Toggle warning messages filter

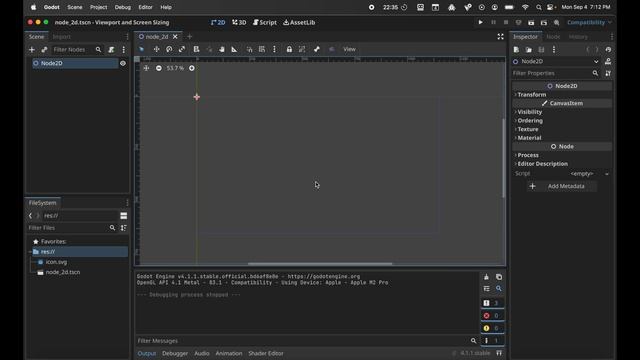[492, 328]
